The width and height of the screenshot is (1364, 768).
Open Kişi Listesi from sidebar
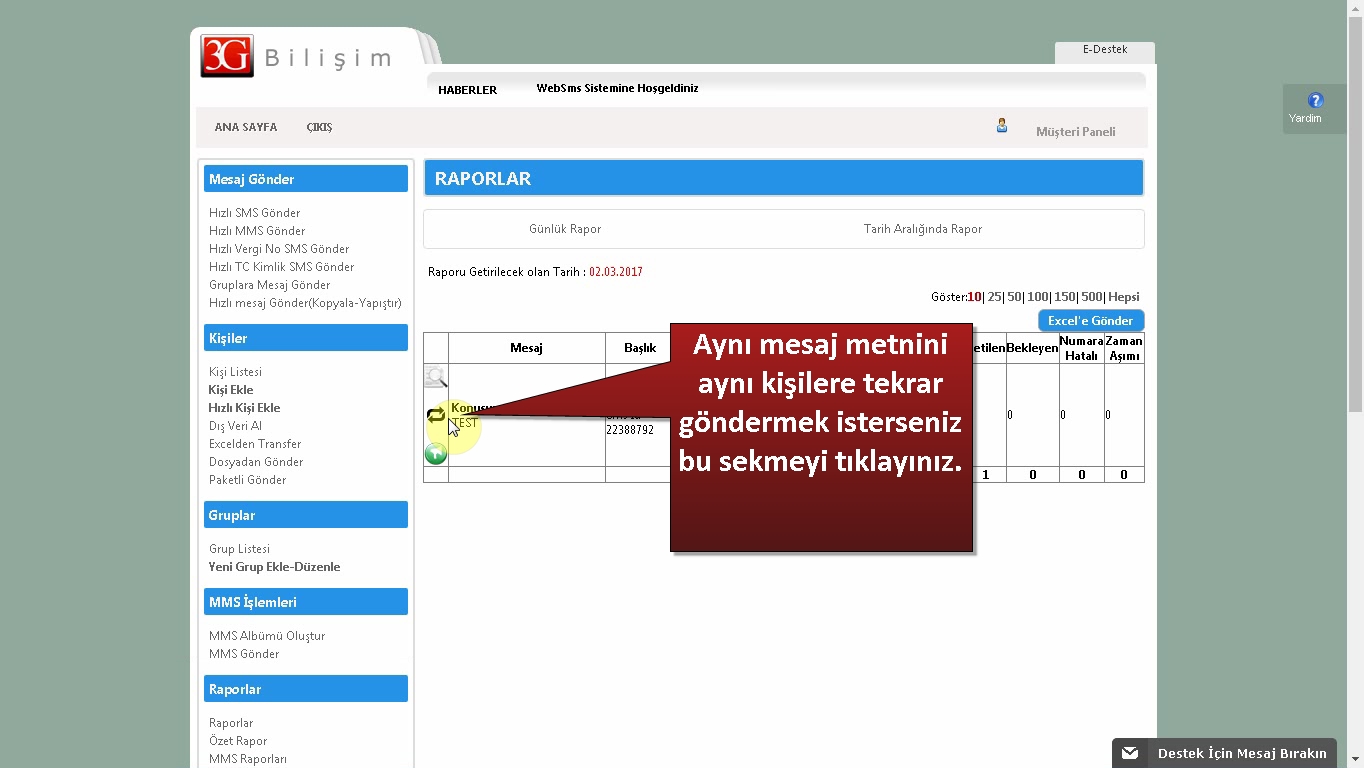[x=235, y=372]
